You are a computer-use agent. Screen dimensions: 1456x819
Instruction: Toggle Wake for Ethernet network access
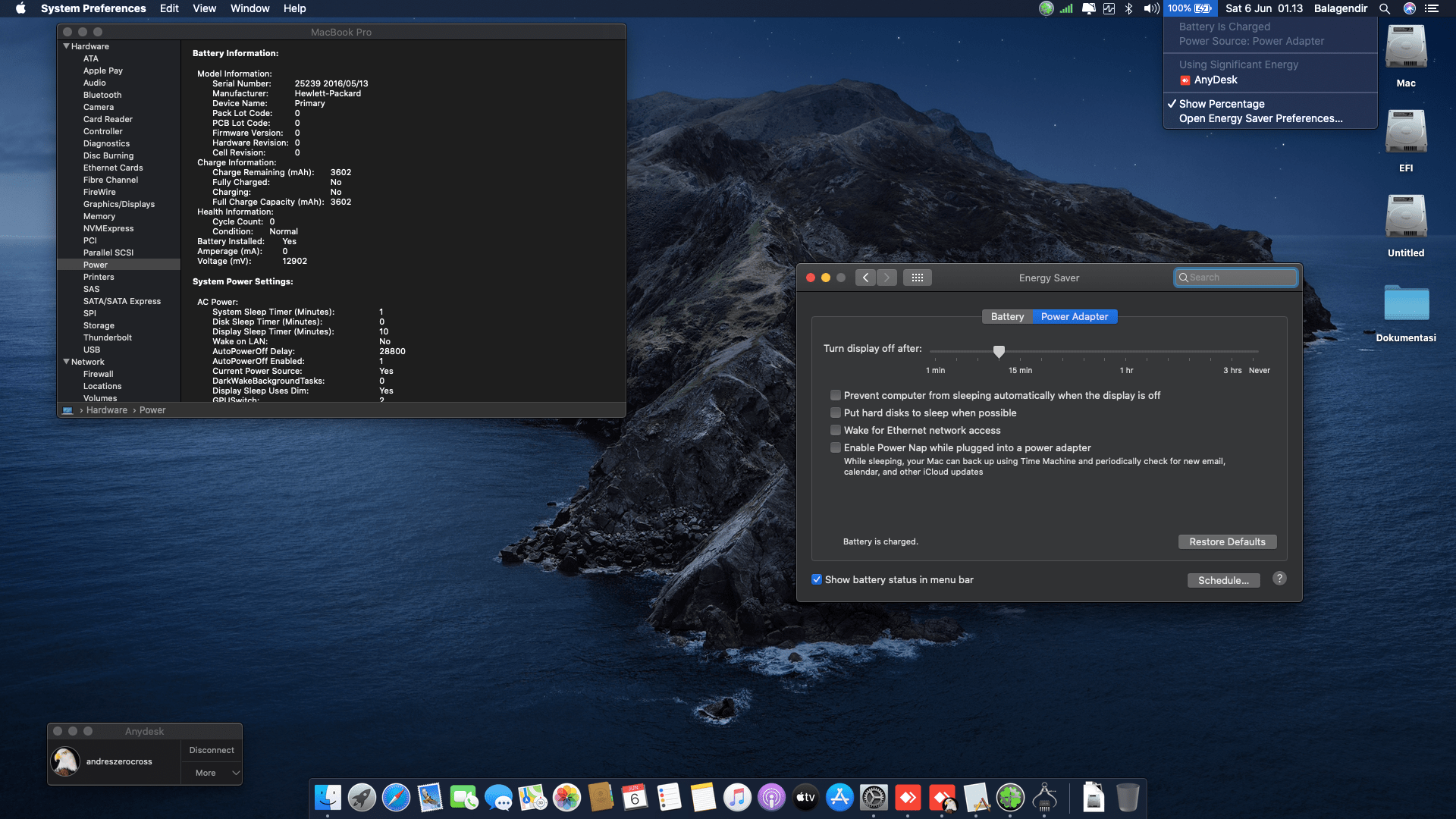tap(835, 430)
